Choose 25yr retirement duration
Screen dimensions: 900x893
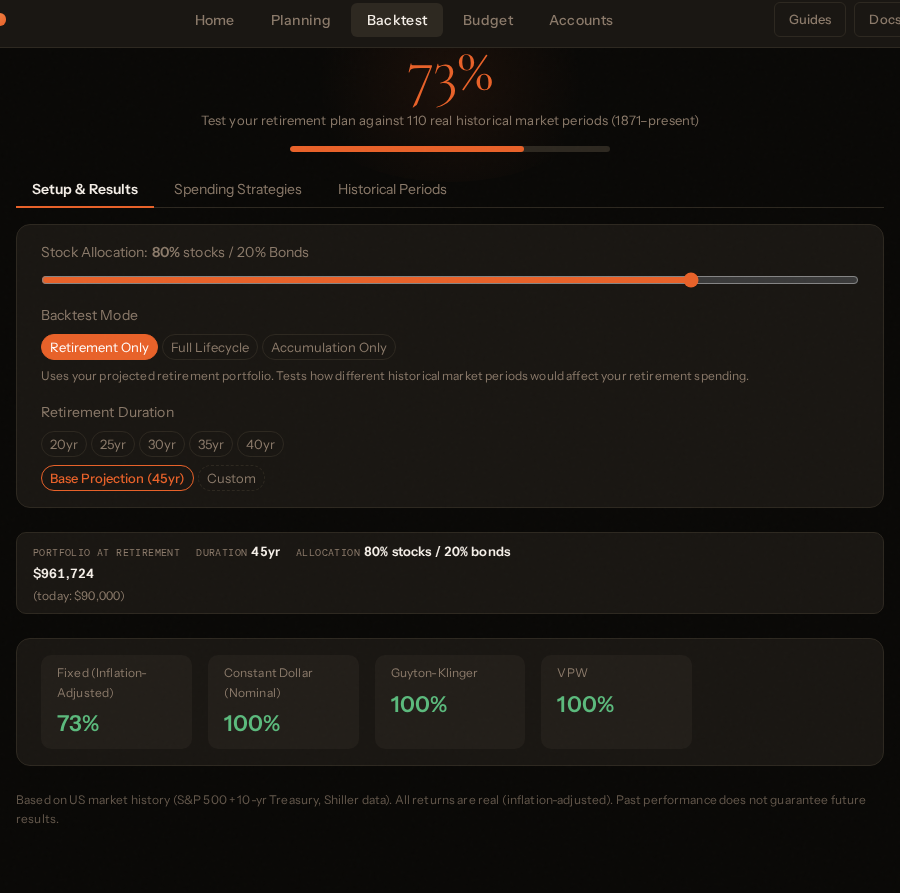tap(112, 444)
